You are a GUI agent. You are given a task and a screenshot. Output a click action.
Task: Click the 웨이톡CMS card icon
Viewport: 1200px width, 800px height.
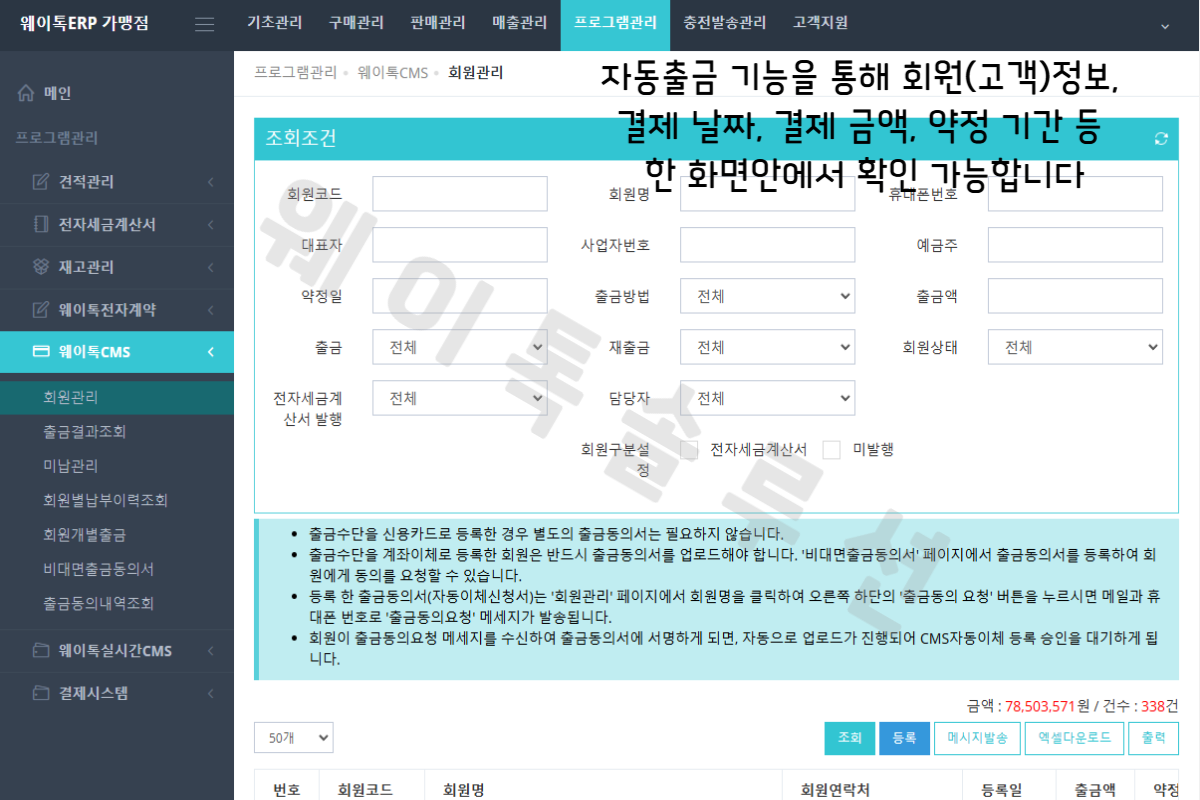point(41,352)
